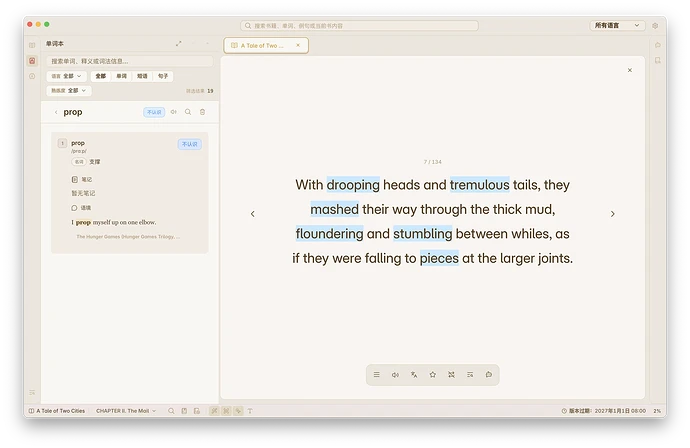Click the top icon in right sidebar
690x448 pixels.
click(x=657, y=45)
